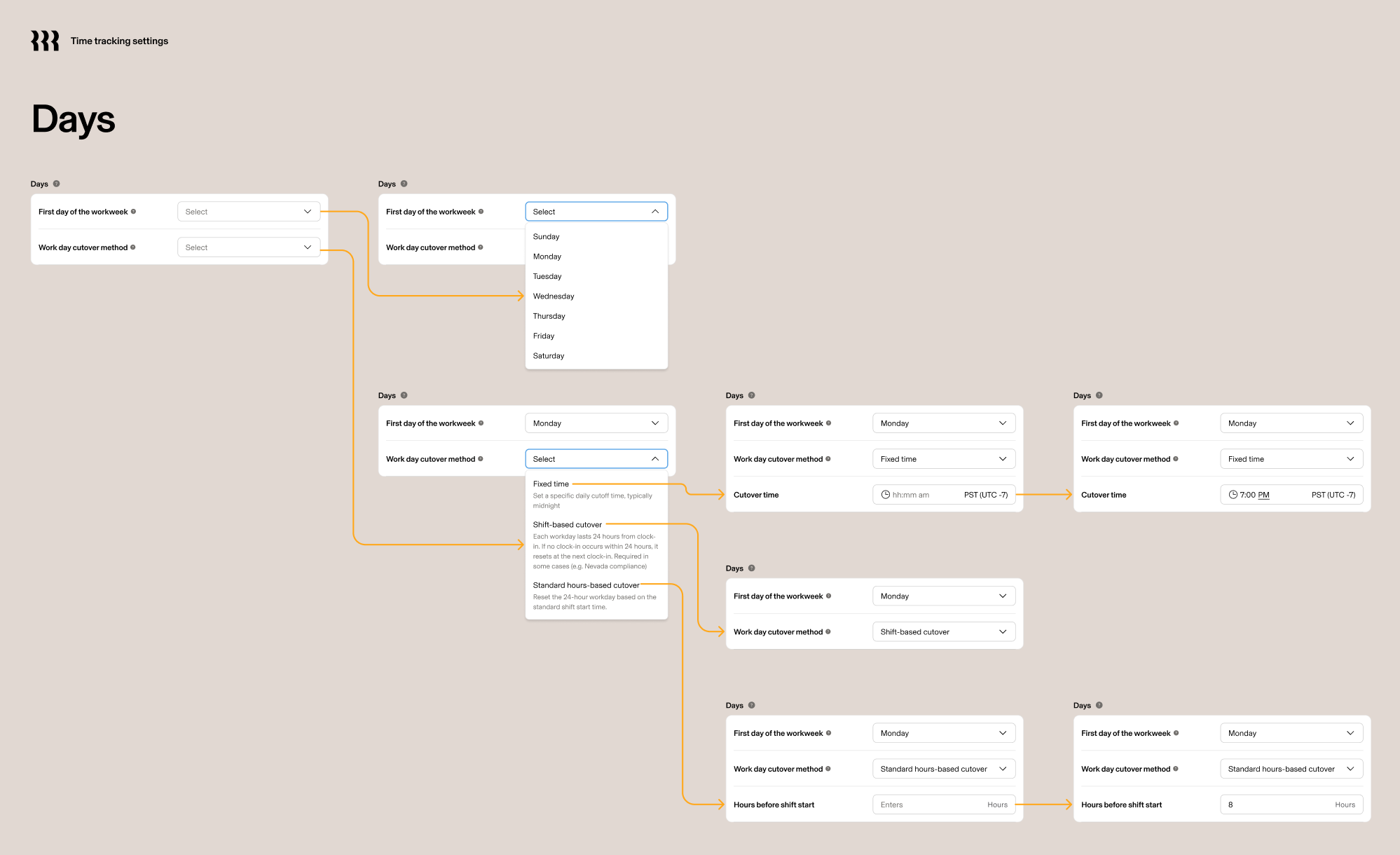The height and width of the screenshot is (855, 1400).
Task: Collapse the open Work day cutover method Select dropdown
Action: click(596, 459)
